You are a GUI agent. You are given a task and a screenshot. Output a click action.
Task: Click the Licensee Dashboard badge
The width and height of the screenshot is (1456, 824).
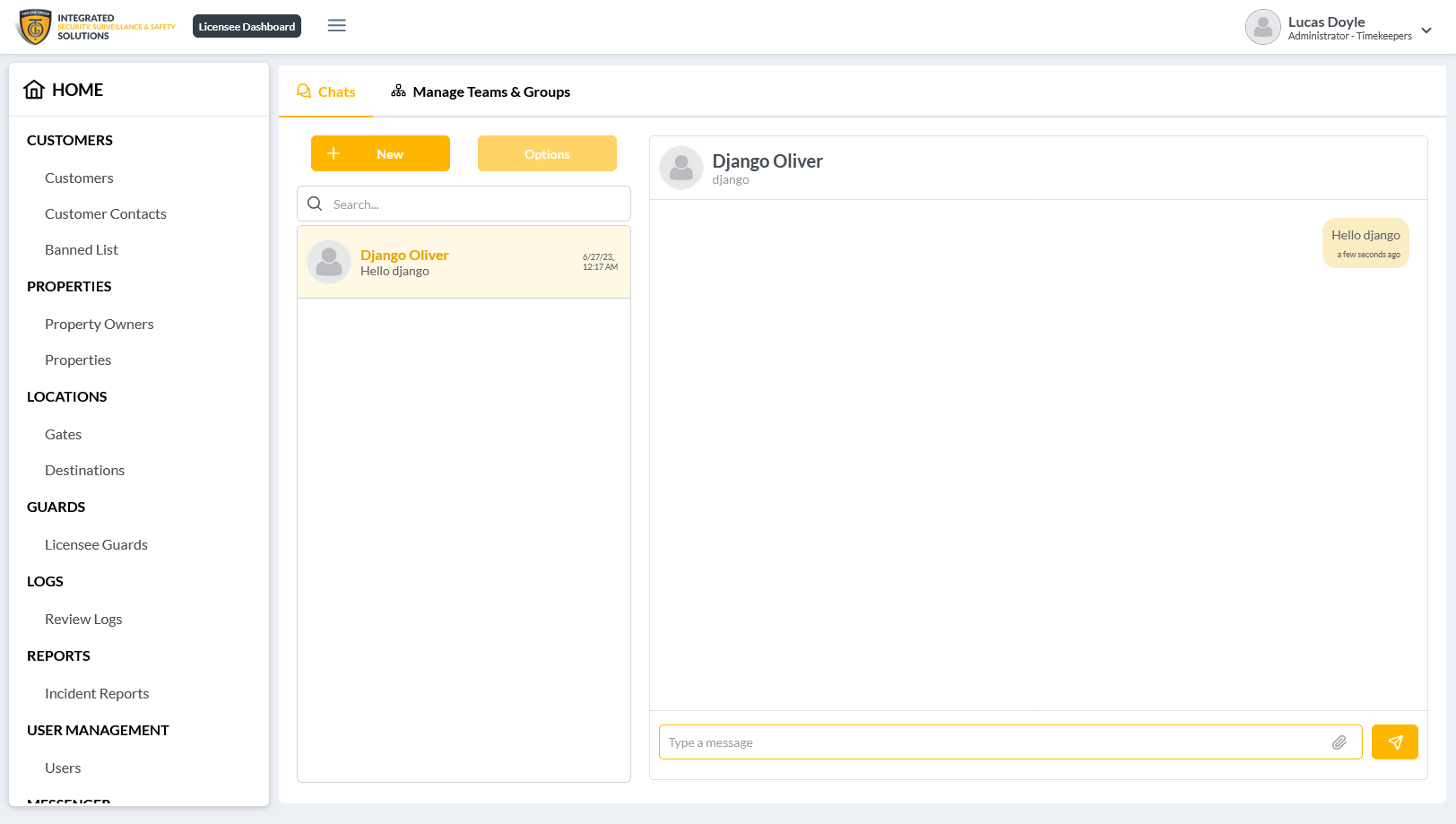(247, 27)
